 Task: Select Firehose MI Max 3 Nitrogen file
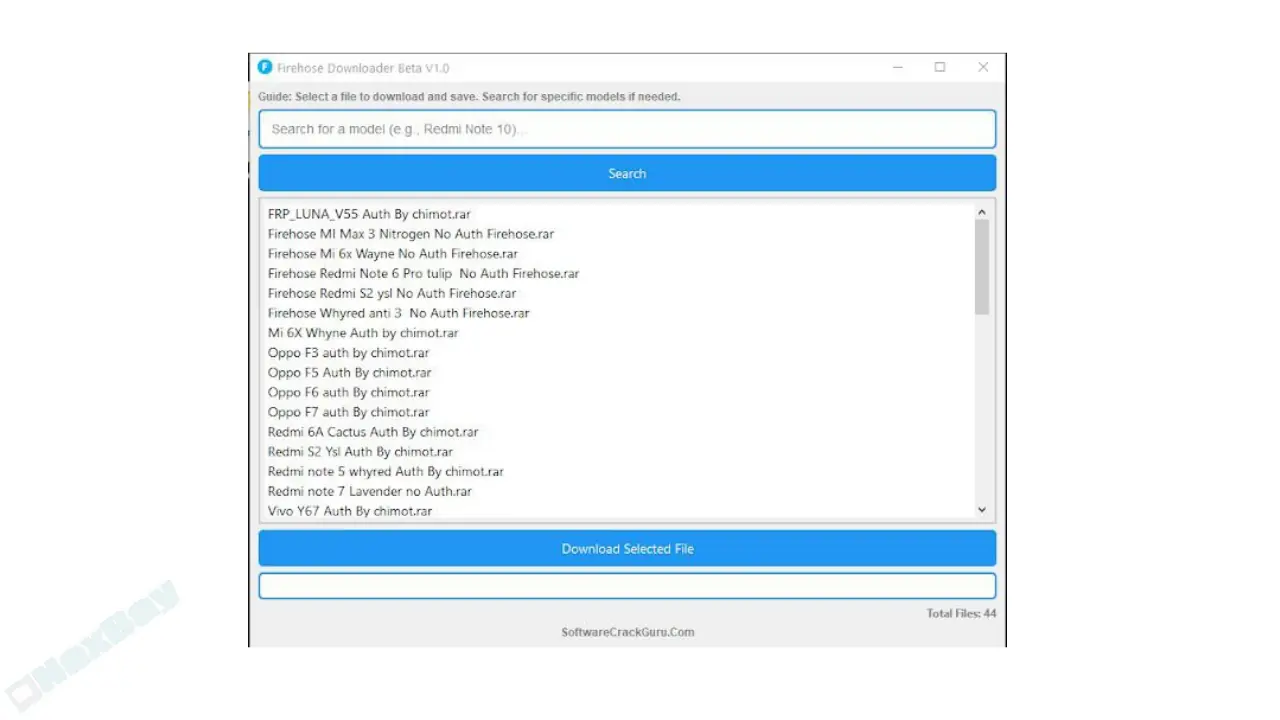tap(410, 234)
